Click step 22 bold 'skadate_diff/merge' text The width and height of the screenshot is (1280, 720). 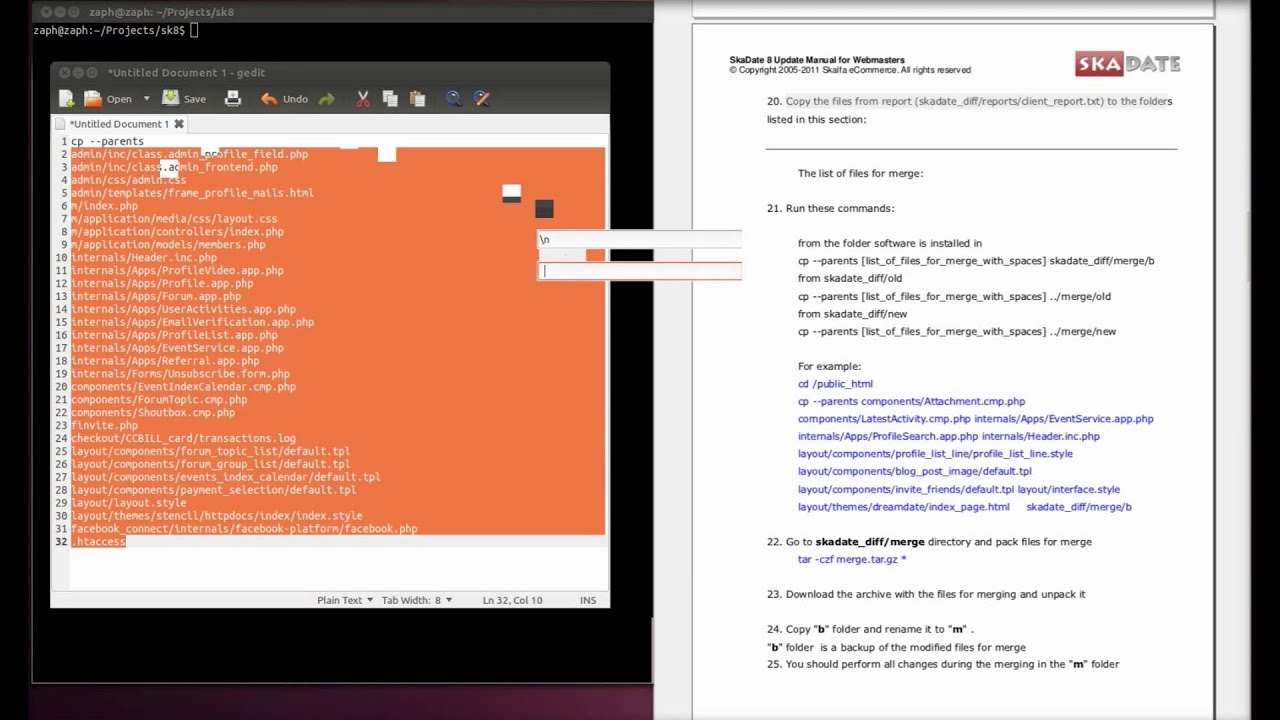tap(870, 542)
